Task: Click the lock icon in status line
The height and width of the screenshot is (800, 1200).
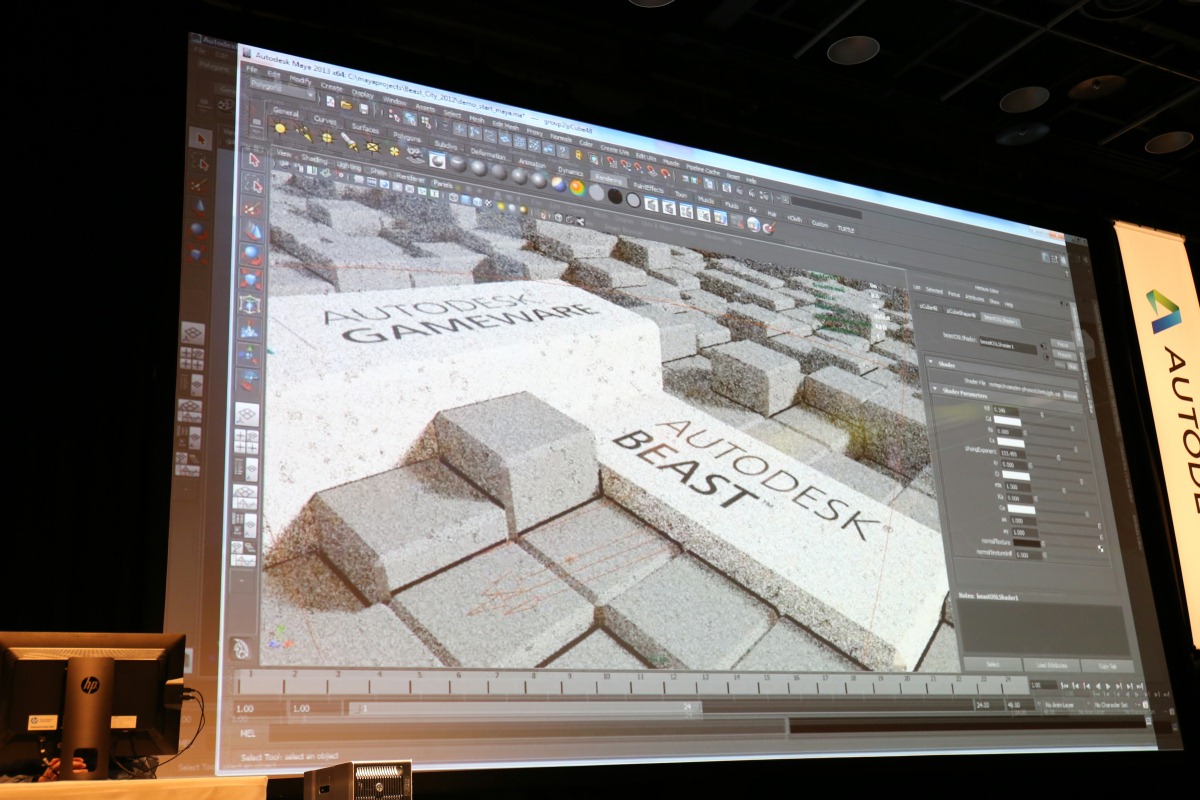Action: coord(578,155)
